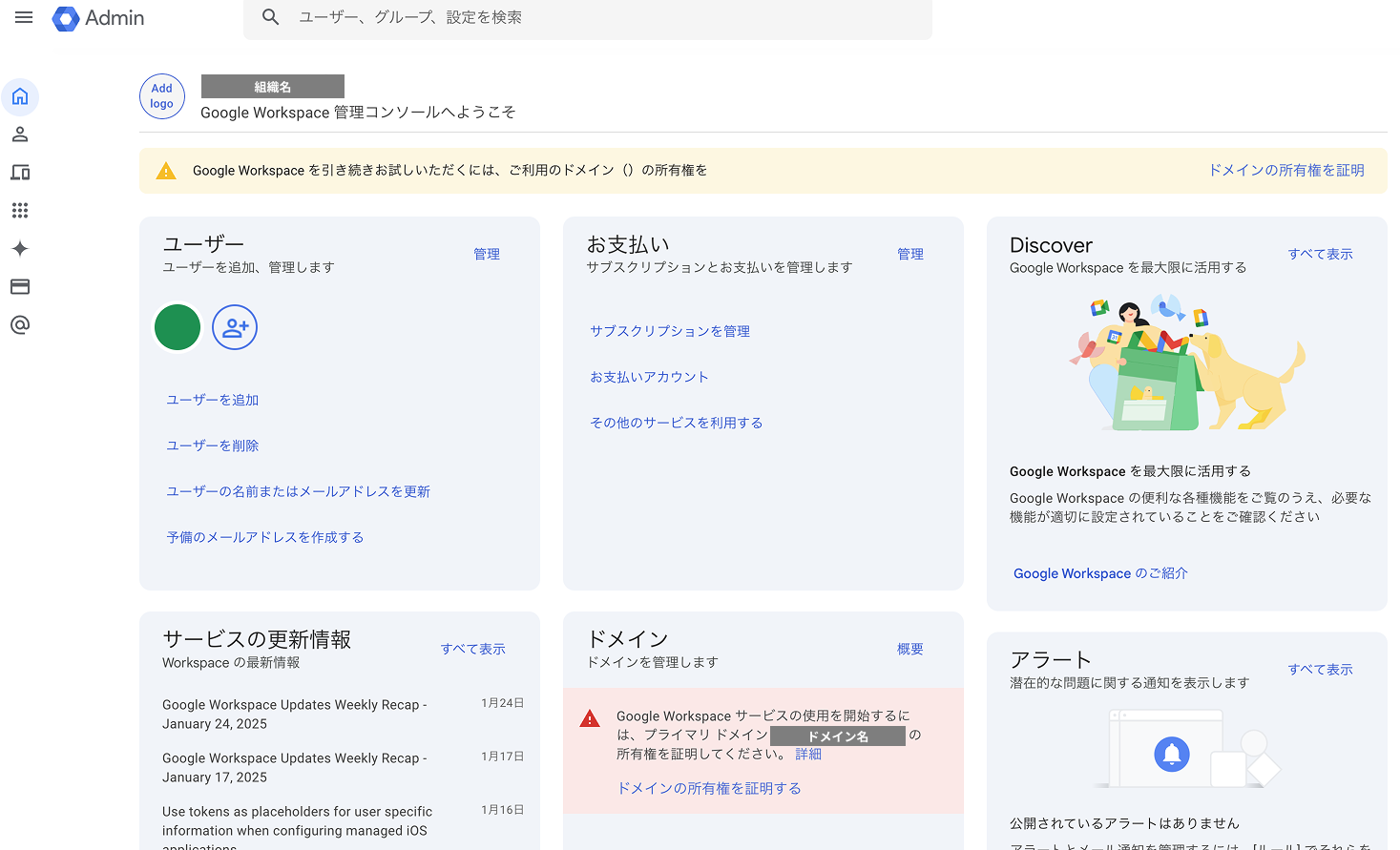This screenshot has height=850, width=1400.
Task: Click the green user avatar circle
Action: pos(177,327)
